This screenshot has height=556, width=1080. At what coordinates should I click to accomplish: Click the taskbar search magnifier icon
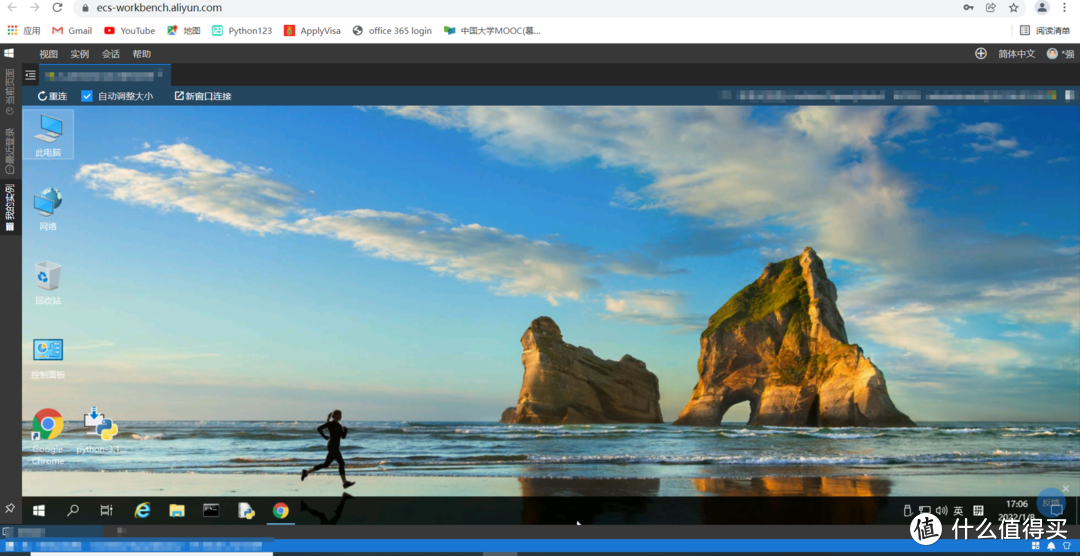73,510
